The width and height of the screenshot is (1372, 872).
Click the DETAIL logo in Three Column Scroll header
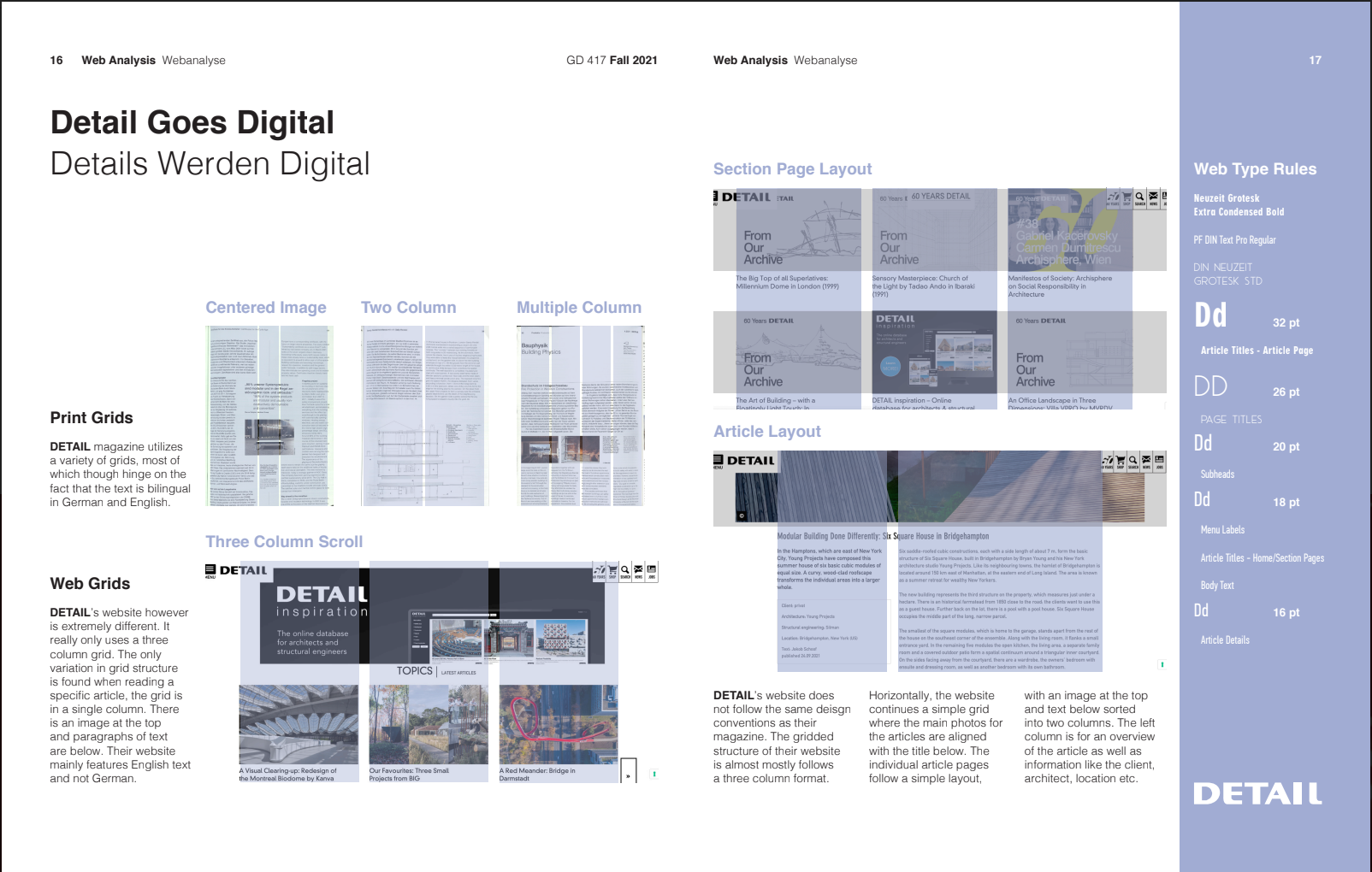[x=244, y=570]
